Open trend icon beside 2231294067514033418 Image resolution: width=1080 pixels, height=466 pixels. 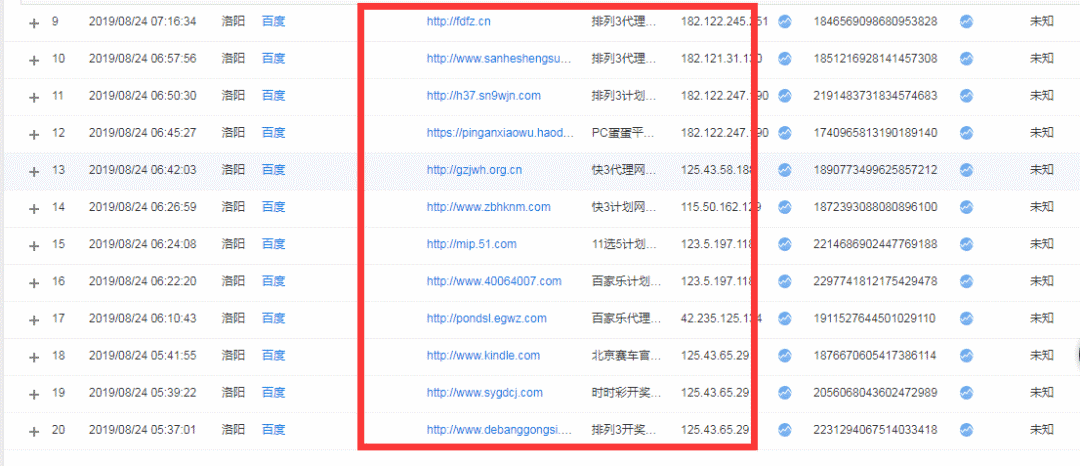click(x=966, y=430)
